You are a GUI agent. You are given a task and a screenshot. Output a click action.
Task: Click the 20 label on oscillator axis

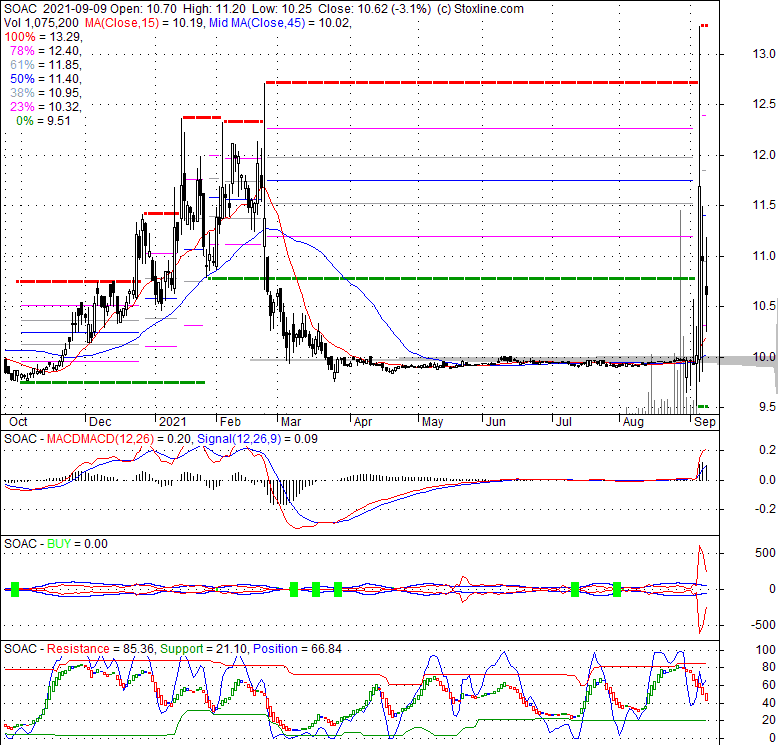click(769, 720)
